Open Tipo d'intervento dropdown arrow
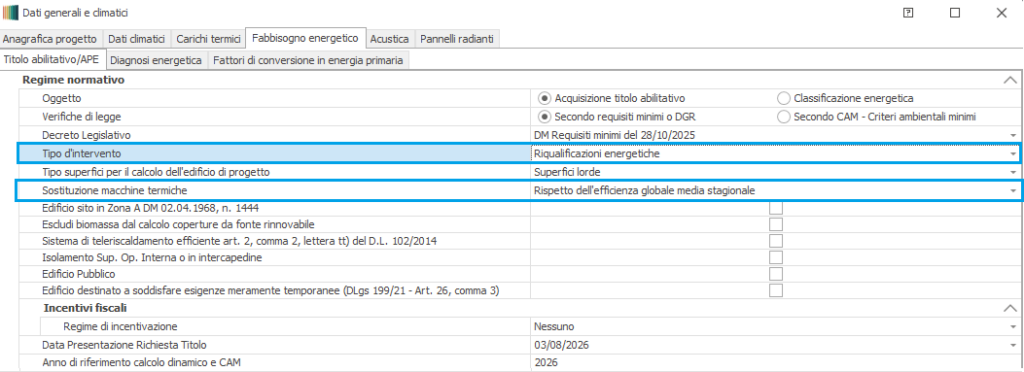The width and height of the screenshot is (1024, 372). [1013, 154]
